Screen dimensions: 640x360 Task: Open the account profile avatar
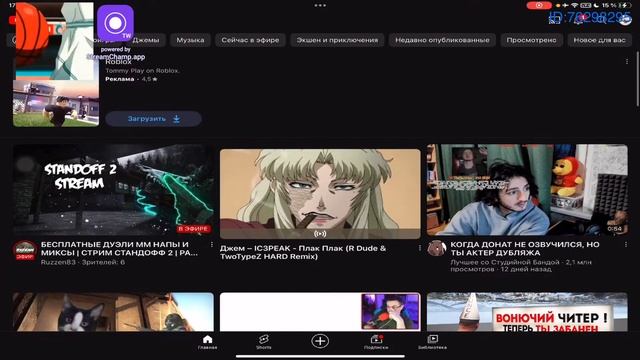pos(624,19)
